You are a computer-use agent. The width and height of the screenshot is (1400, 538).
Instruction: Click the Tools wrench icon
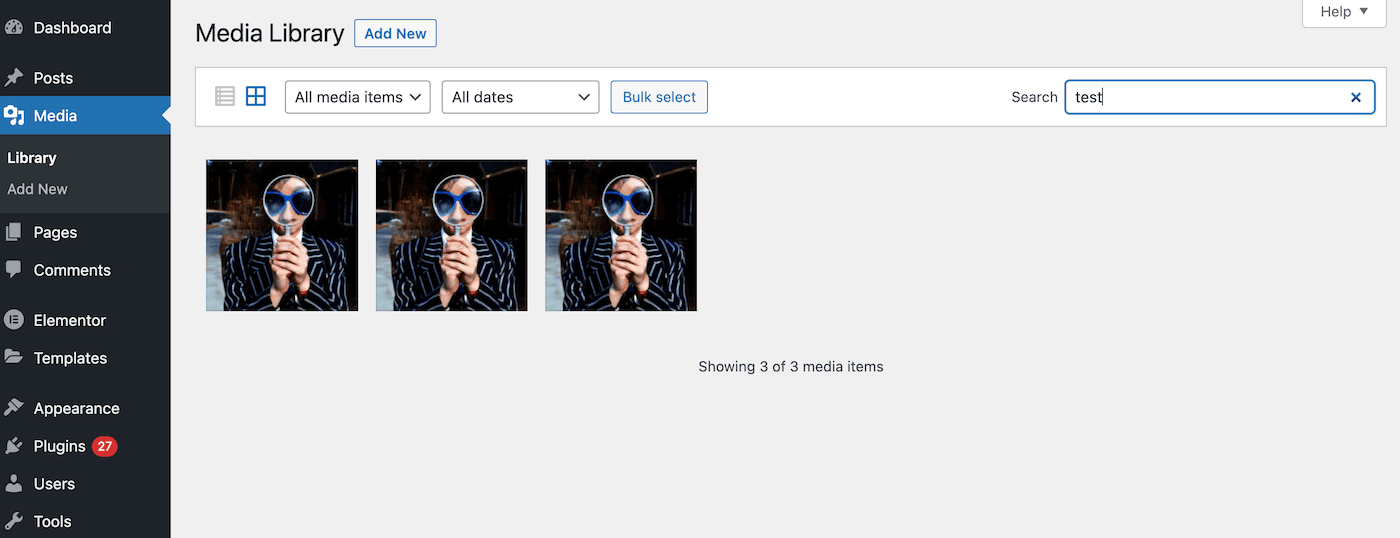coord(14,521)
